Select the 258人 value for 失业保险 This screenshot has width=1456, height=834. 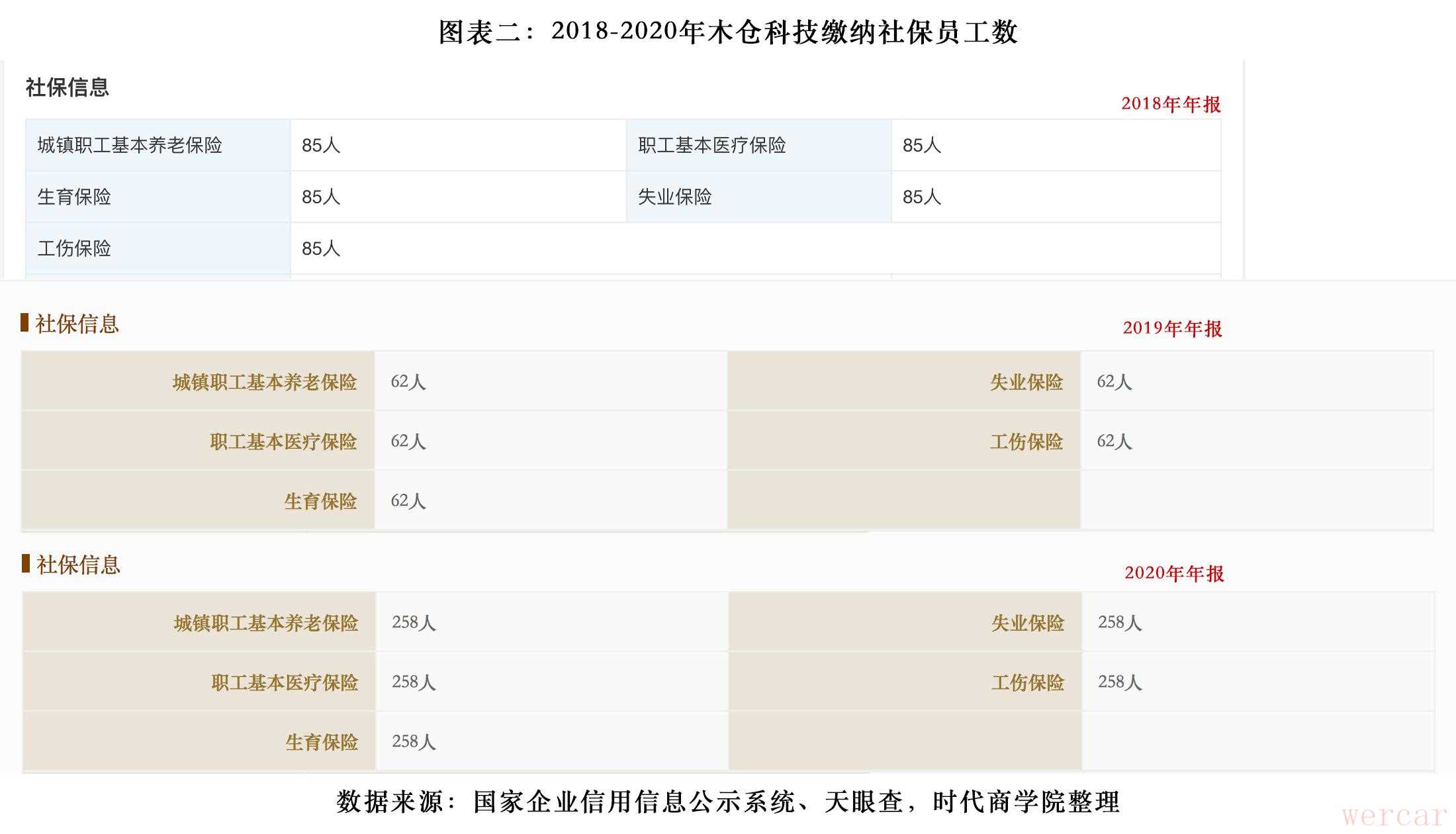[x=1120, y=622]
